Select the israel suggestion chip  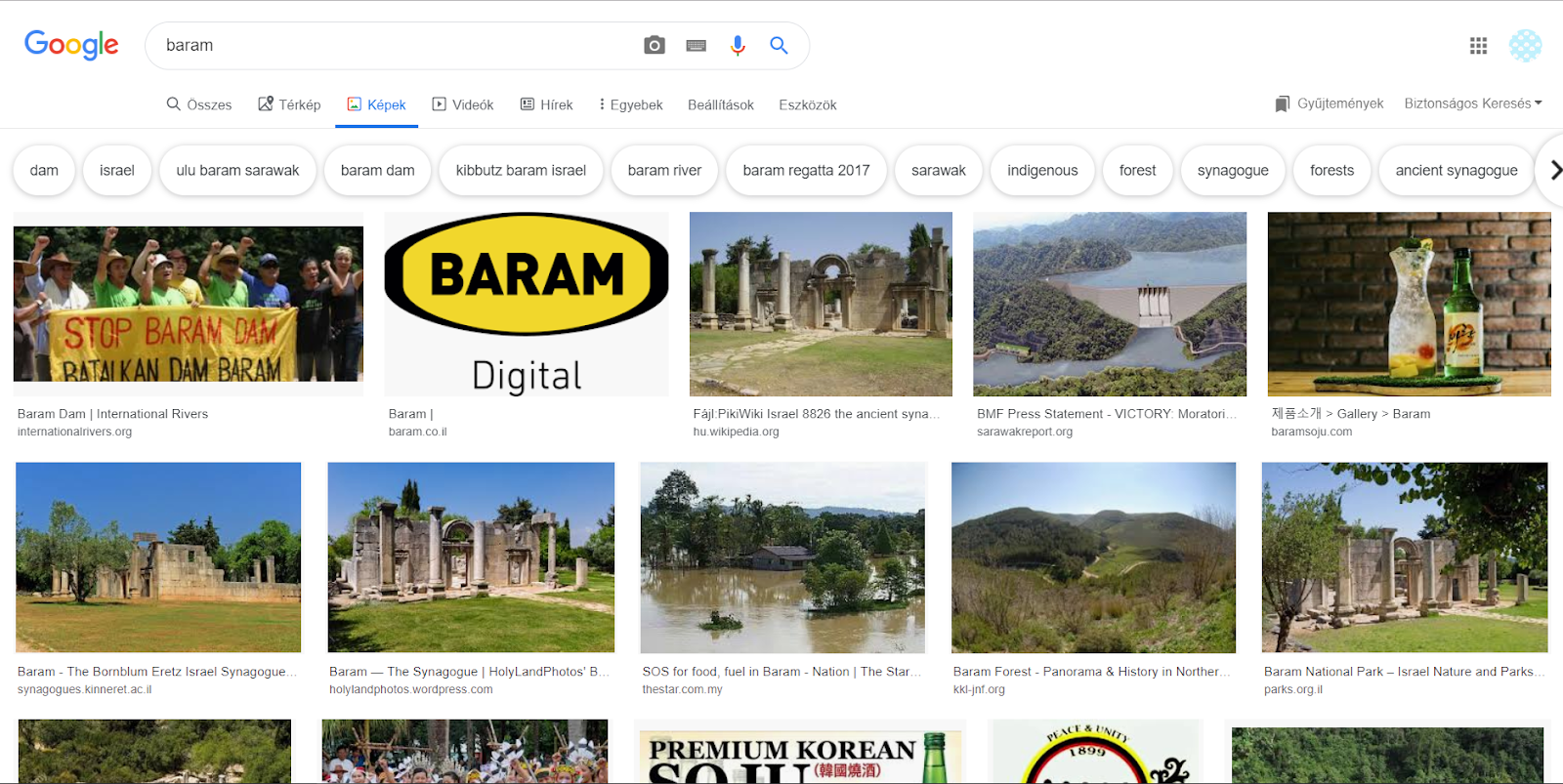pyautogui.click(x=117, y=170)
